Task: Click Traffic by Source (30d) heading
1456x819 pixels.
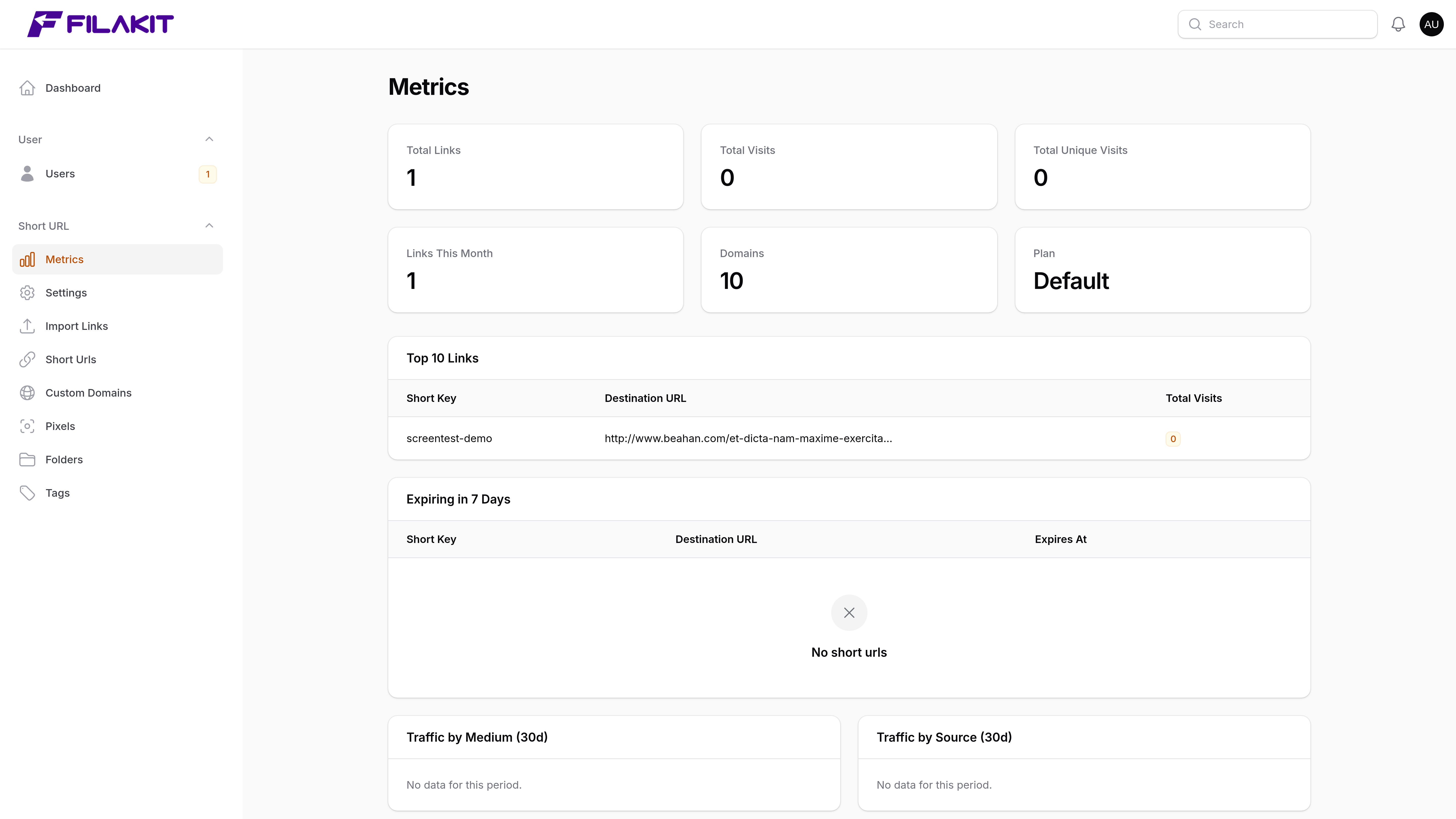Action: [x=944, y=738]
